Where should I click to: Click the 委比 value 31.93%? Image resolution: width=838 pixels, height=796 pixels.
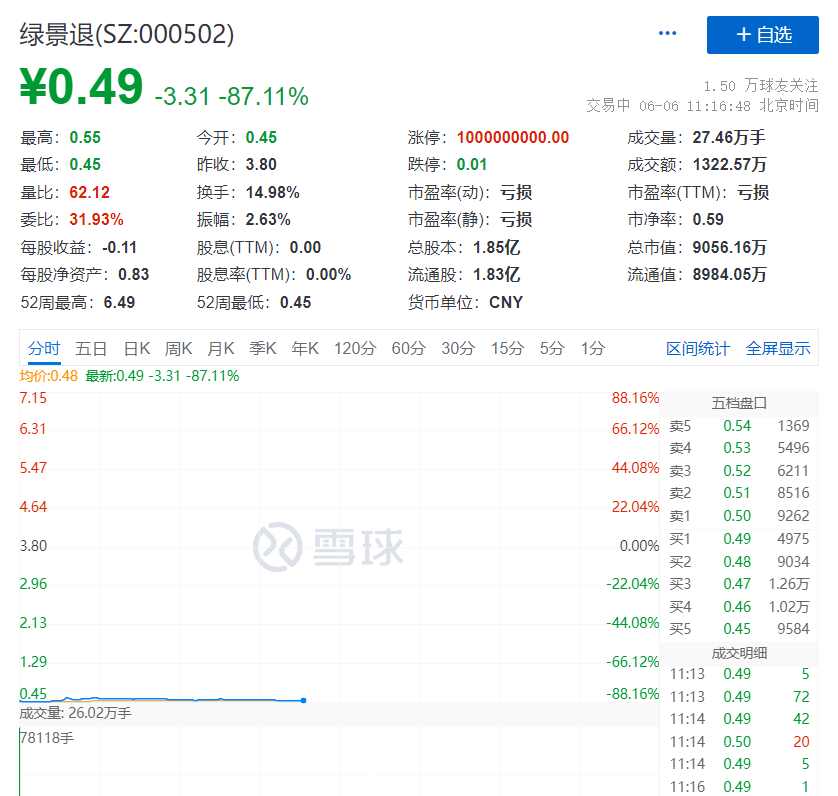96,219
